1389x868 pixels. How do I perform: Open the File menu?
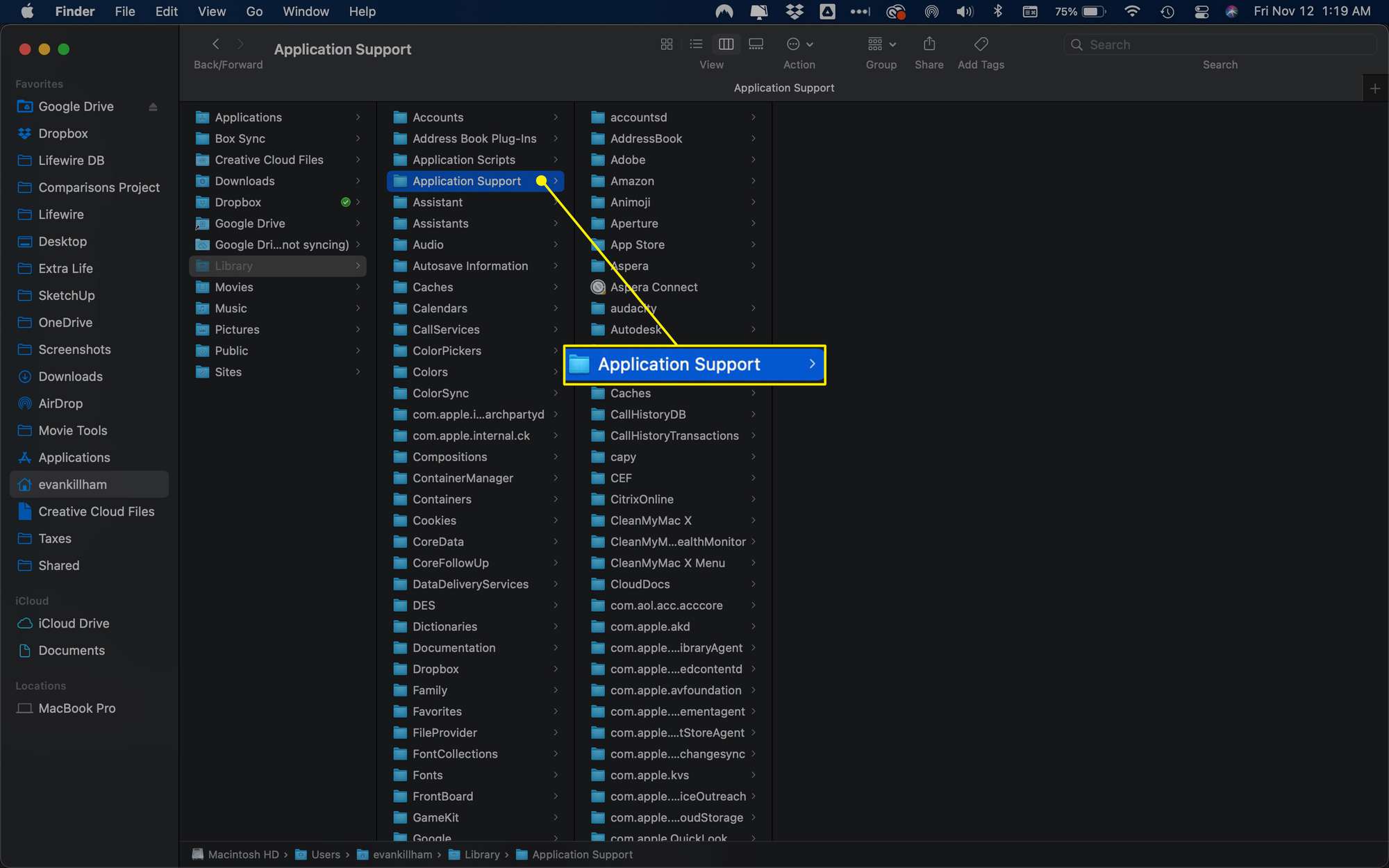coord(125,11)
